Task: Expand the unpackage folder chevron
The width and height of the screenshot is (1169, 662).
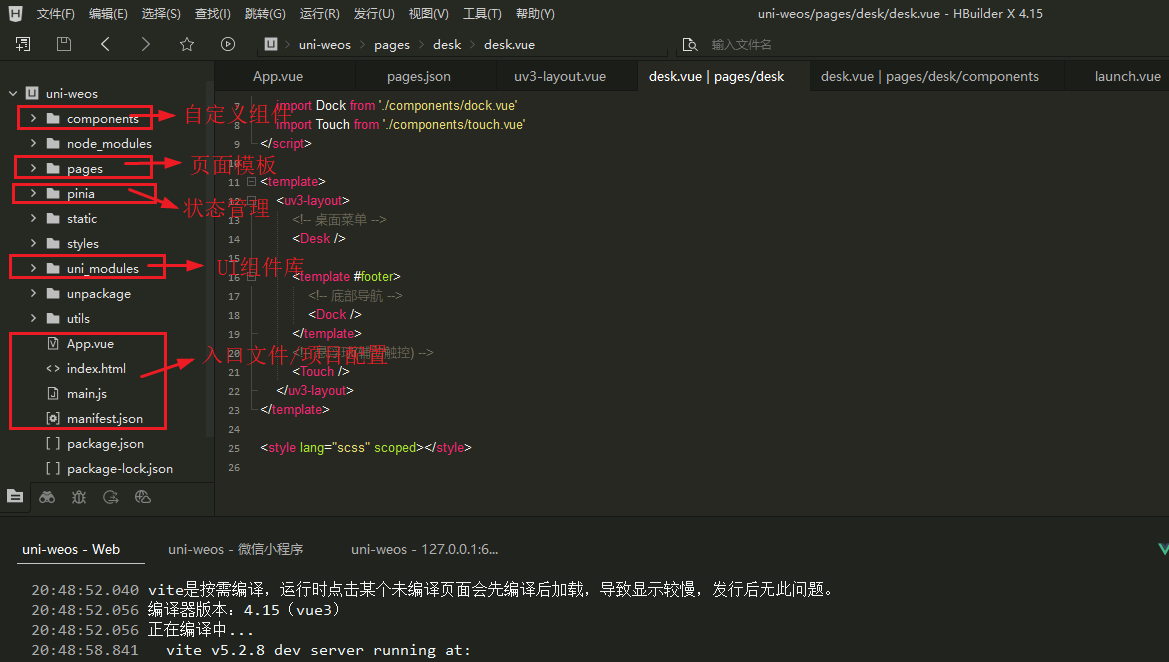Action: coord(33,293)
